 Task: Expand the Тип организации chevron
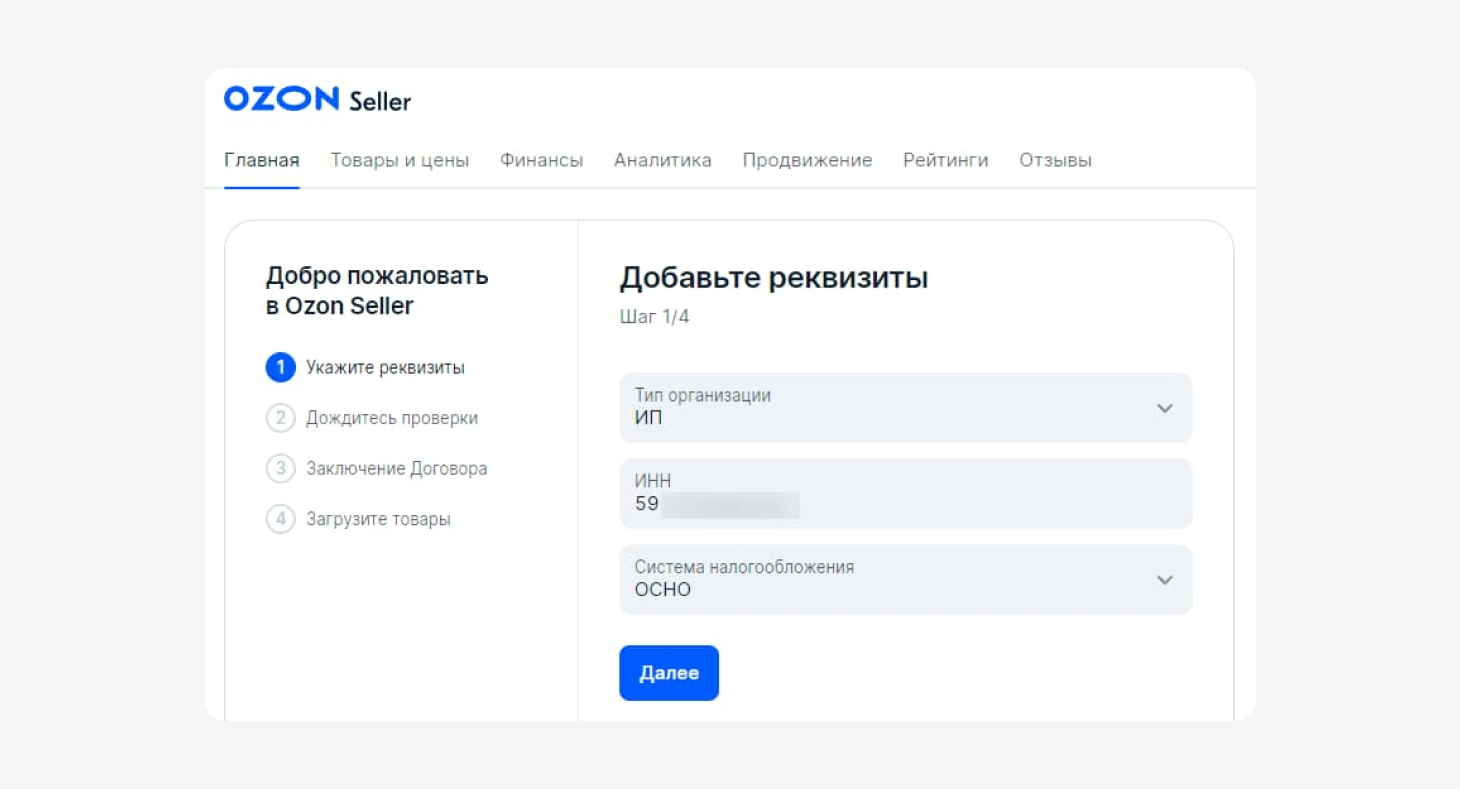(1164, 408)
